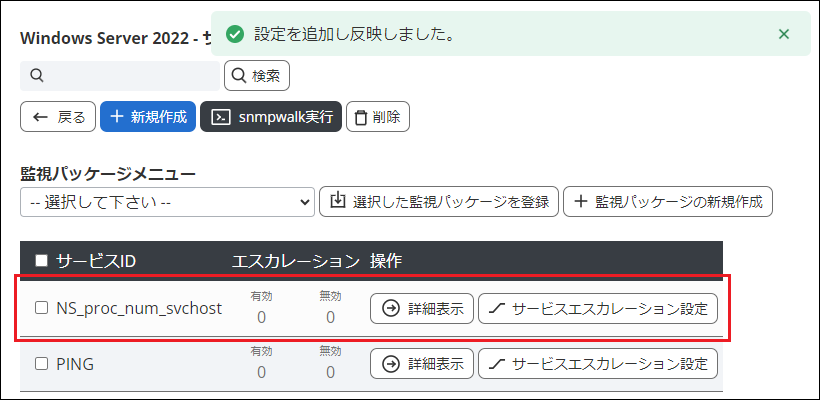Open 詳細表示 for NS_proc_num_svchost
The width and height of the screenshot is (820, 400).
tap(422, 309)
